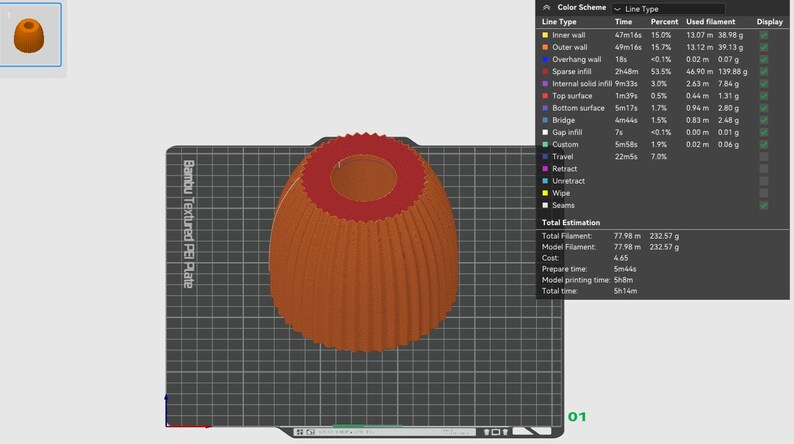Screen dimensions: 794x444
Task: Click the blue Bridge color swatch
Action: (545, 120)
